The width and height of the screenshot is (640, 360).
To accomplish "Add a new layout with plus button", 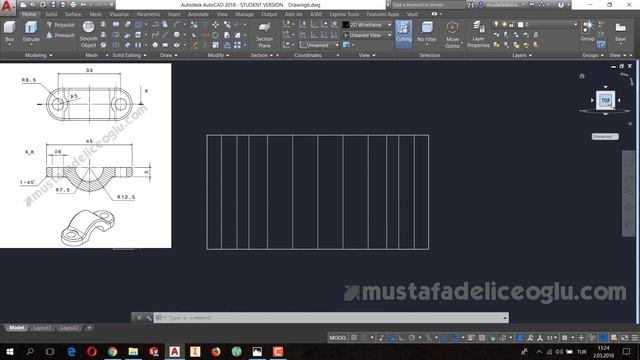I will [89, 328].
